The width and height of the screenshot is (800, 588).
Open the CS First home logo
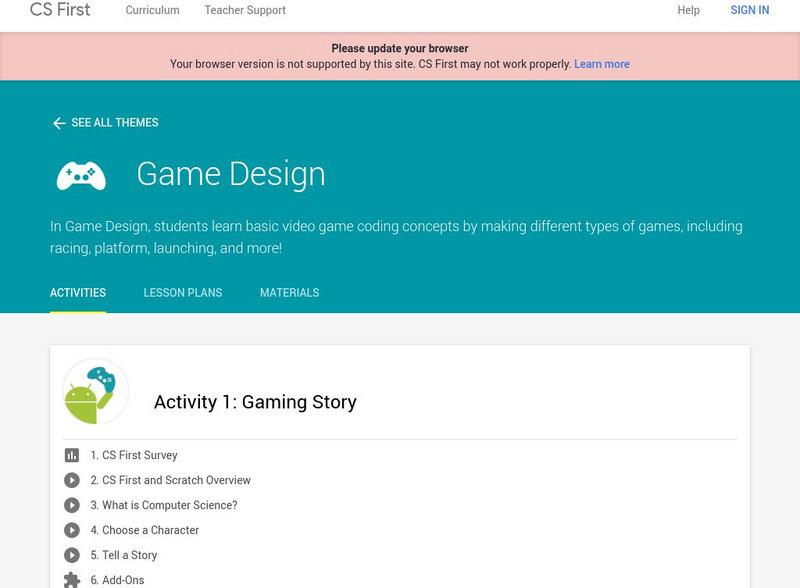click(x=60, y=10)
